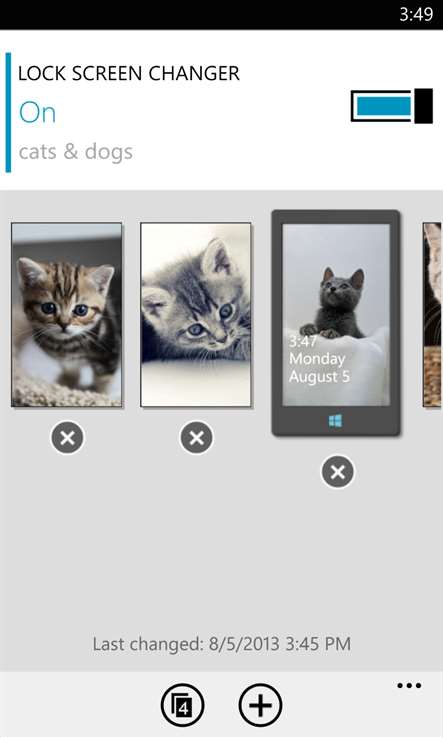Screen dimensions: 443x738
Task: Tap the blue accent bar beside title
Action: tap(8, 112)
